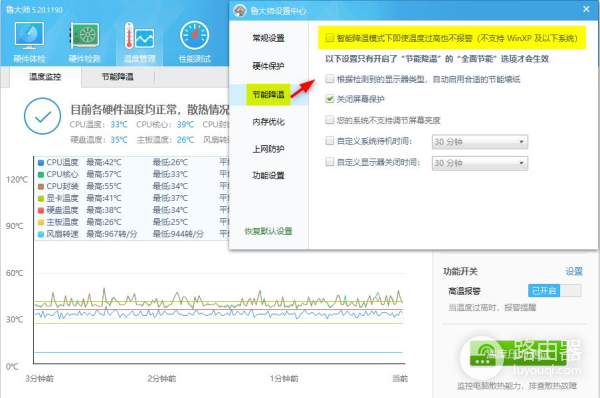Select 硬件保护 in settings sidebar
Image resolution: width=600 pixels, height=398 pixels.
click(x=268, y=66)
